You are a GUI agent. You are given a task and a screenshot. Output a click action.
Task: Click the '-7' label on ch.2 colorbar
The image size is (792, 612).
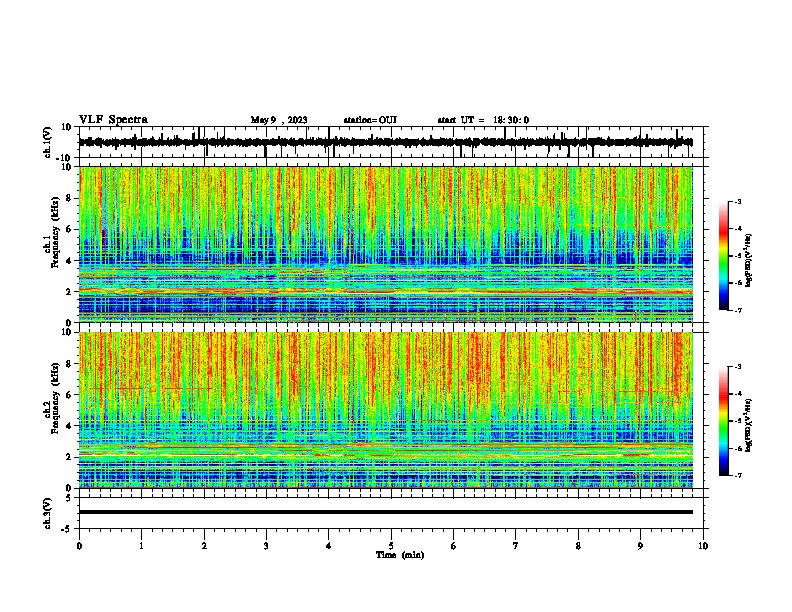pos(737,475)
